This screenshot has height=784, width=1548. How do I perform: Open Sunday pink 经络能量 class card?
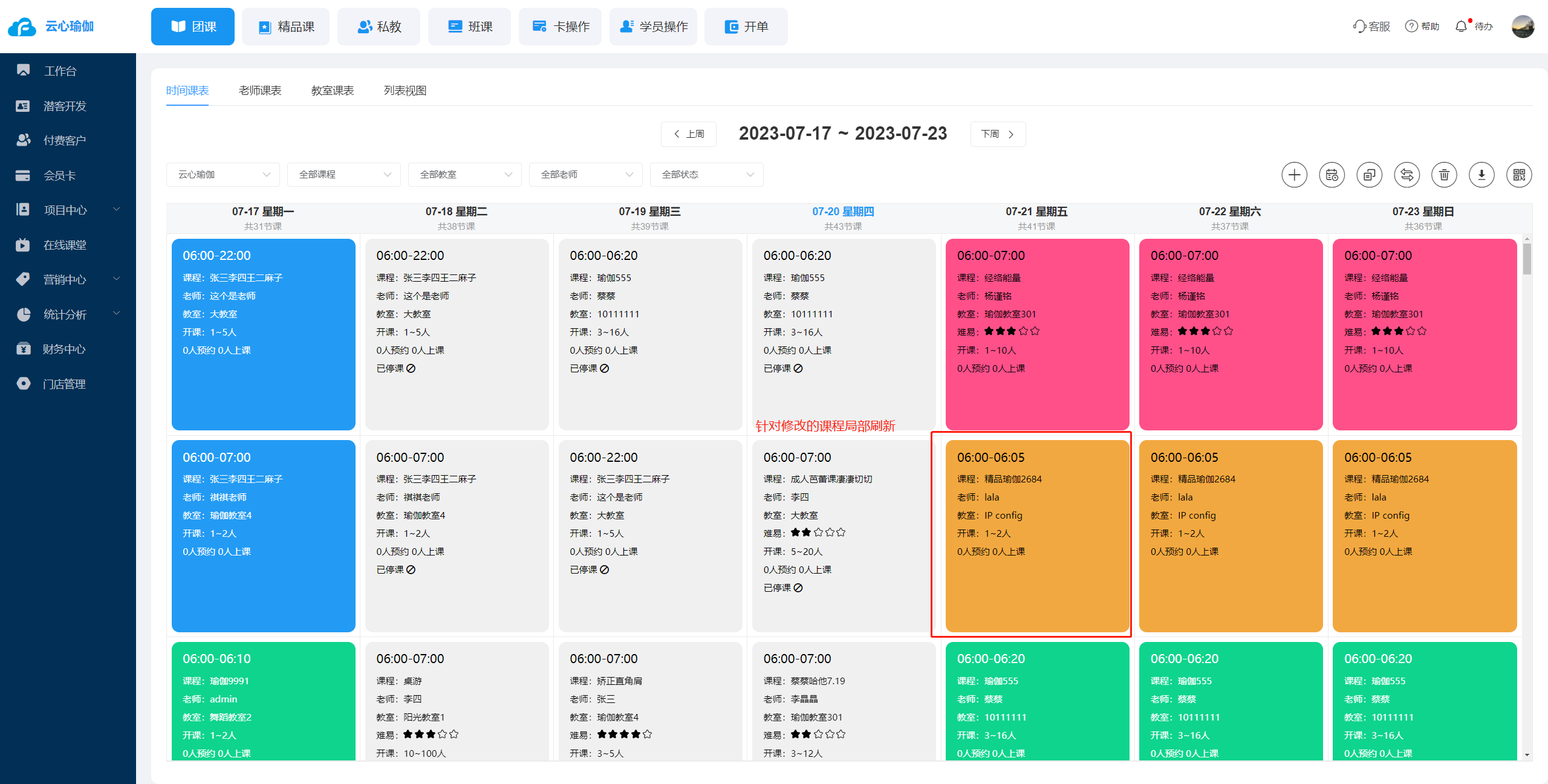(1425, 334)
